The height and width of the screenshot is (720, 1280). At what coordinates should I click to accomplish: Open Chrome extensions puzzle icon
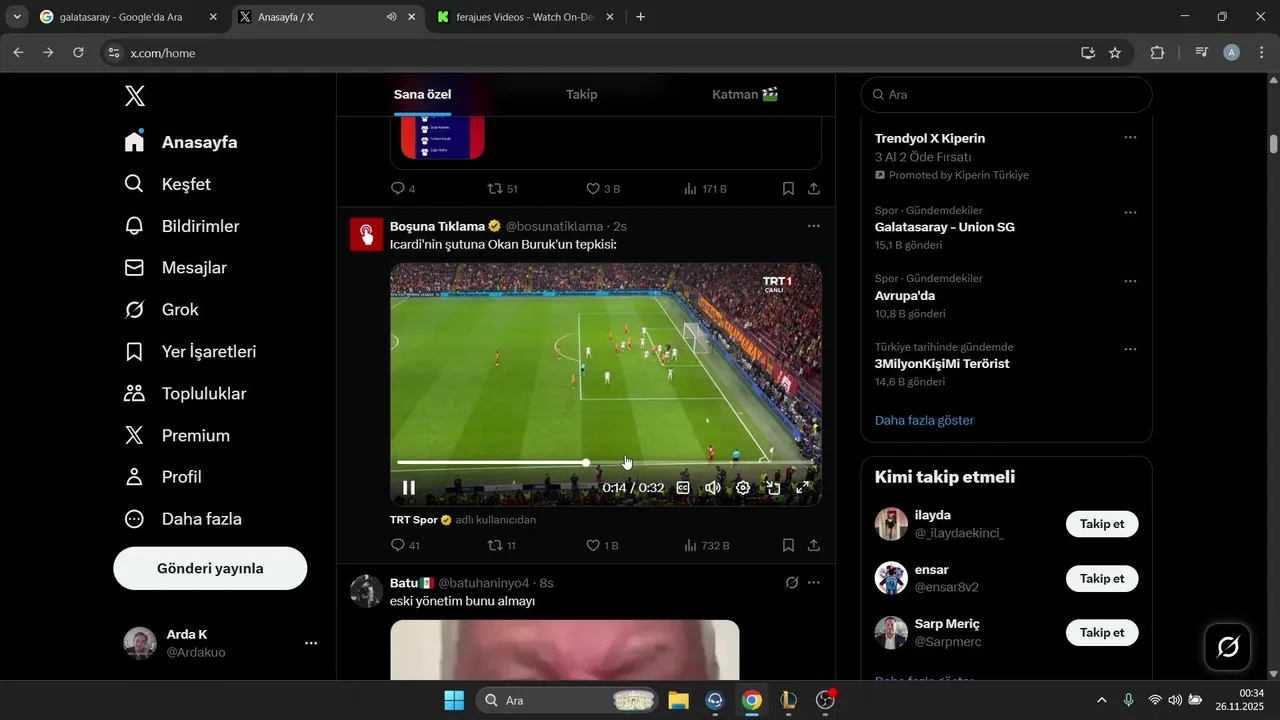click(1157, 53)
